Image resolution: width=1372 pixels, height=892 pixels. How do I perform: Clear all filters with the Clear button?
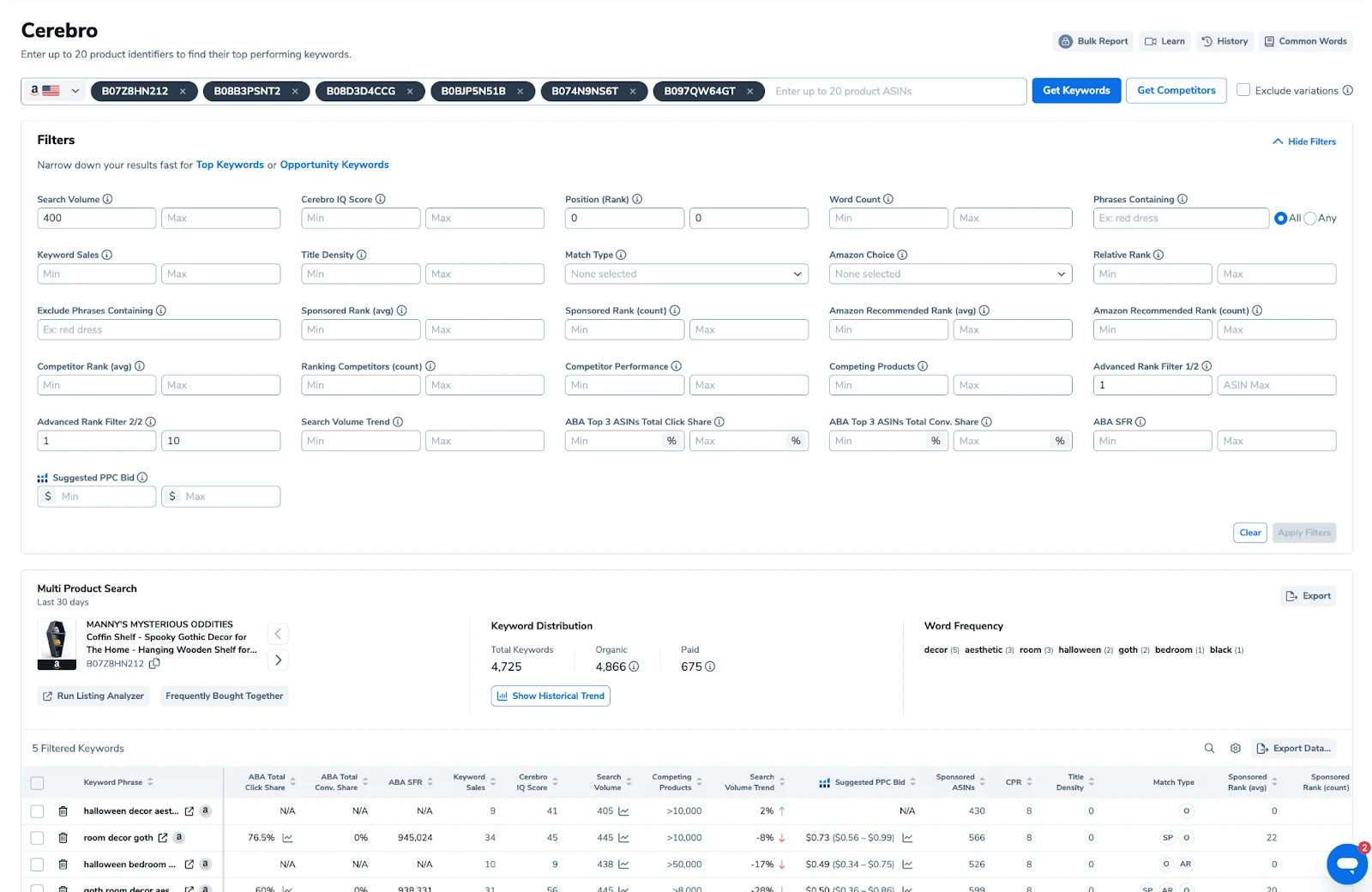[x=1249, y=533]
